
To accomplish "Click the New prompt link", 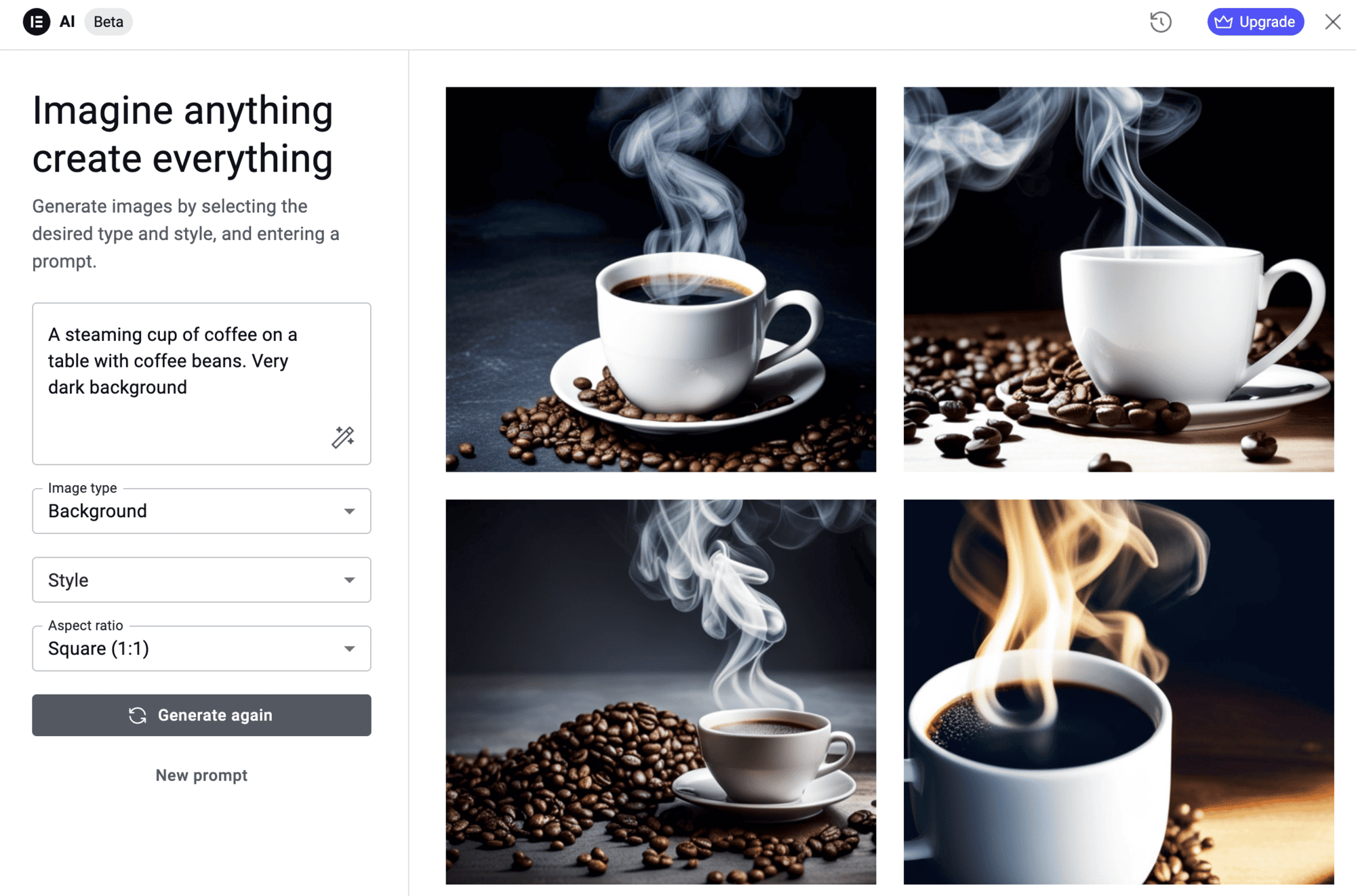I will point(201,775).
